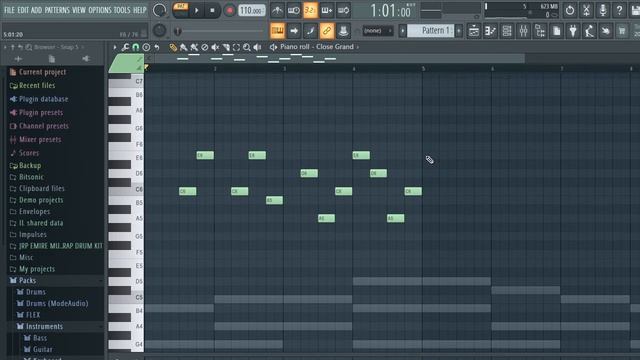Open the Playlist view button
Image resolution: width=640 pixels, height=360 pixels.
pyautogui.click(x=473, y=31)
